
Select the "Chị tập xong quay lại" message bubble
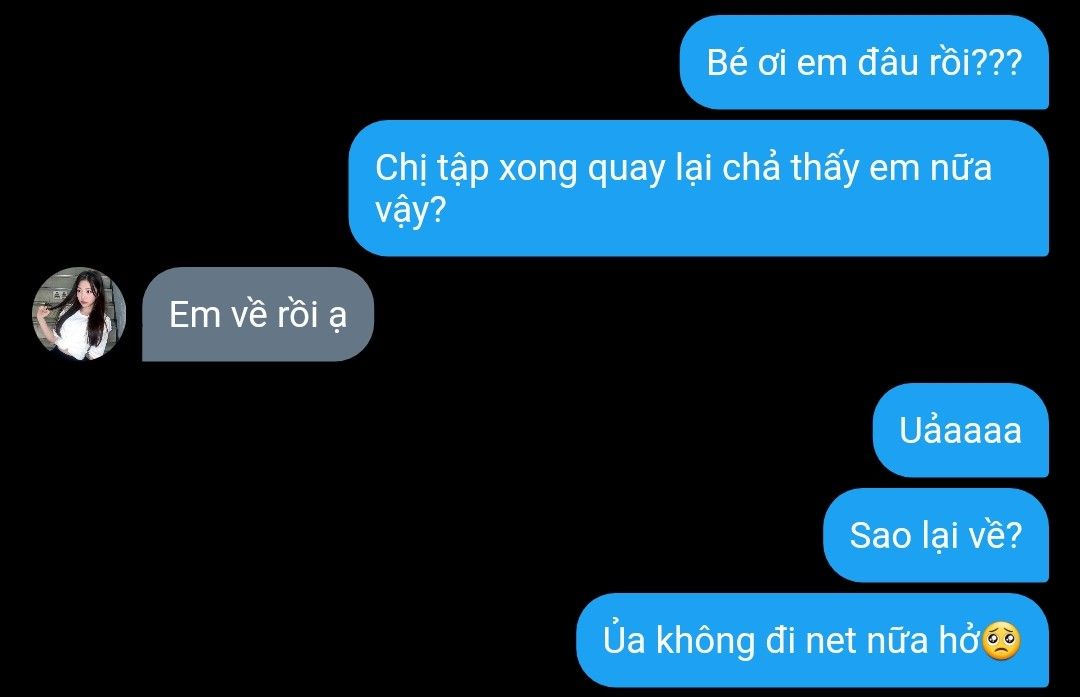click(698, 188)
